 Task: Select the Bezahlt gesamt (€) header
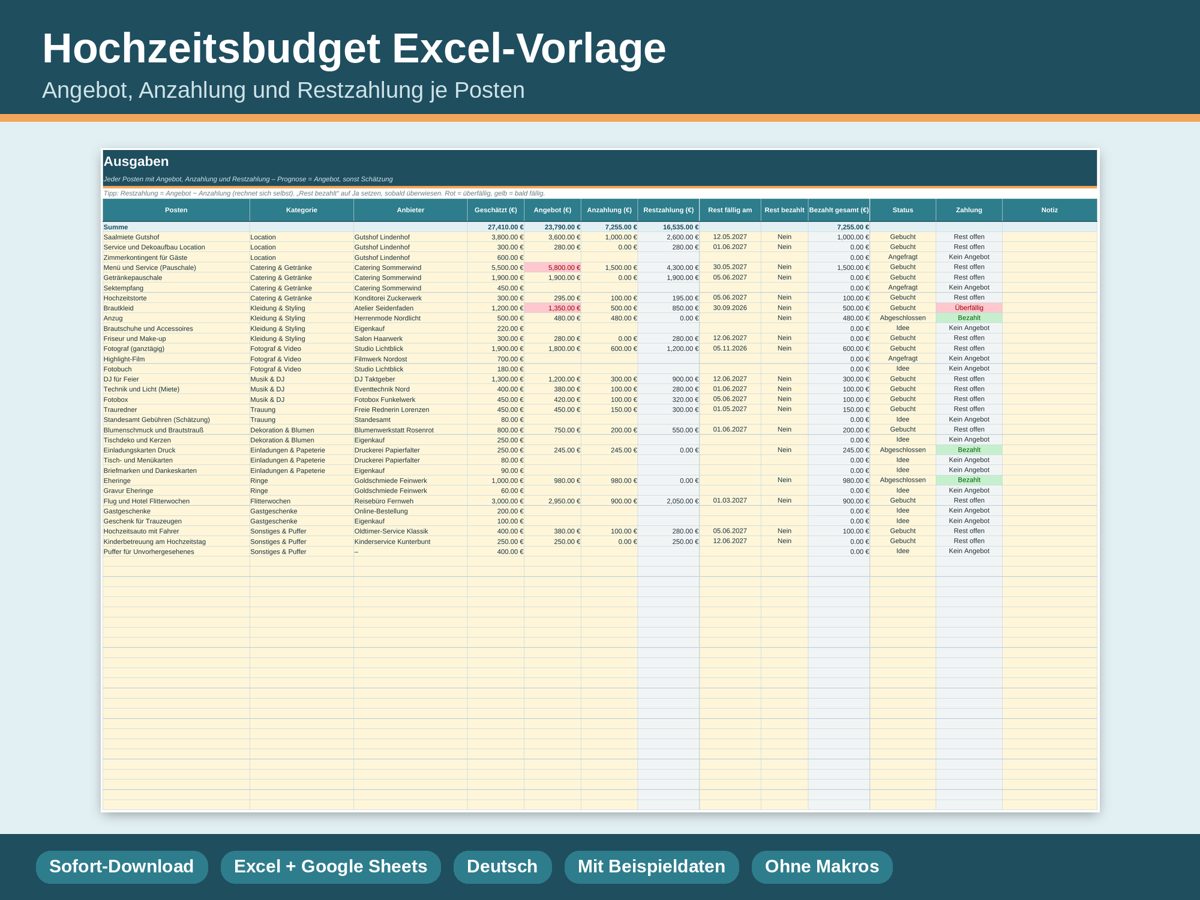pos(839,210)
